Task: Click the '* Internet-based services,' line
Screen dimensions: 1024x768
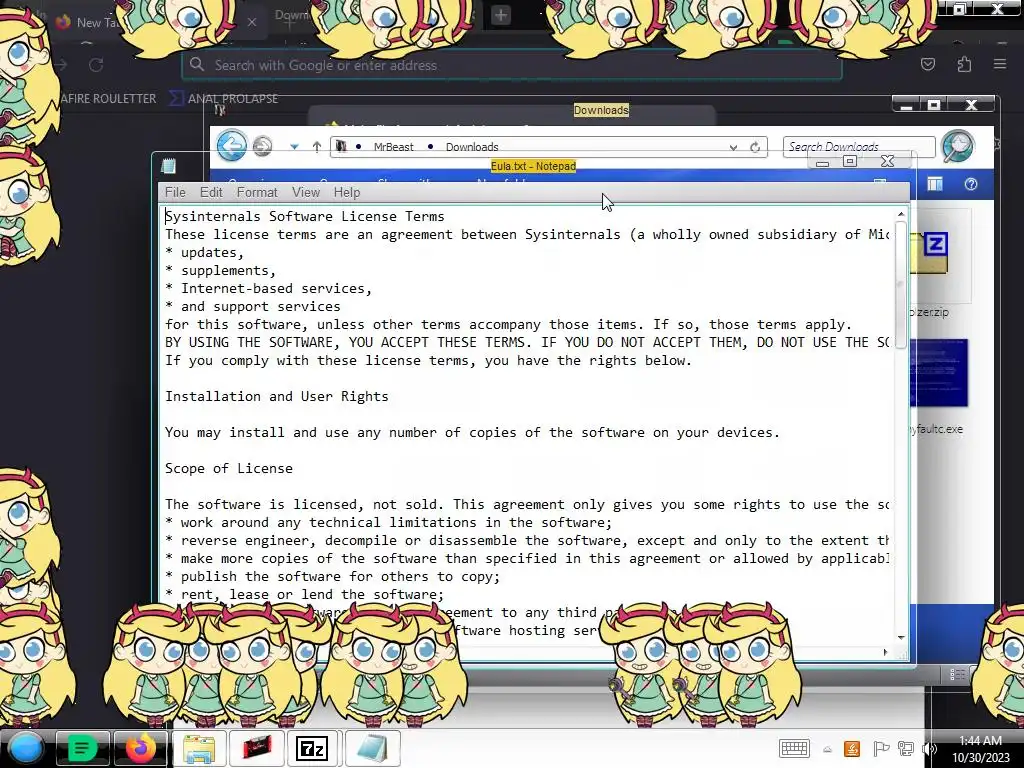Action: coord(268,288)
